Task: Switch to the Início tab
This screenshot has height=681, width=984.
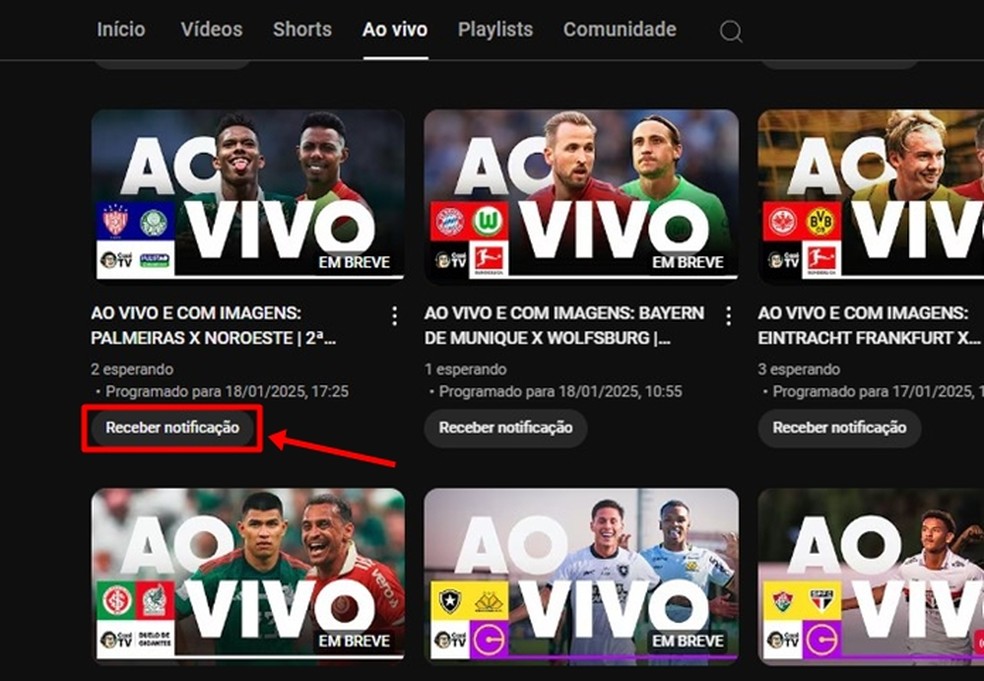Action: [x=120, y=30]
